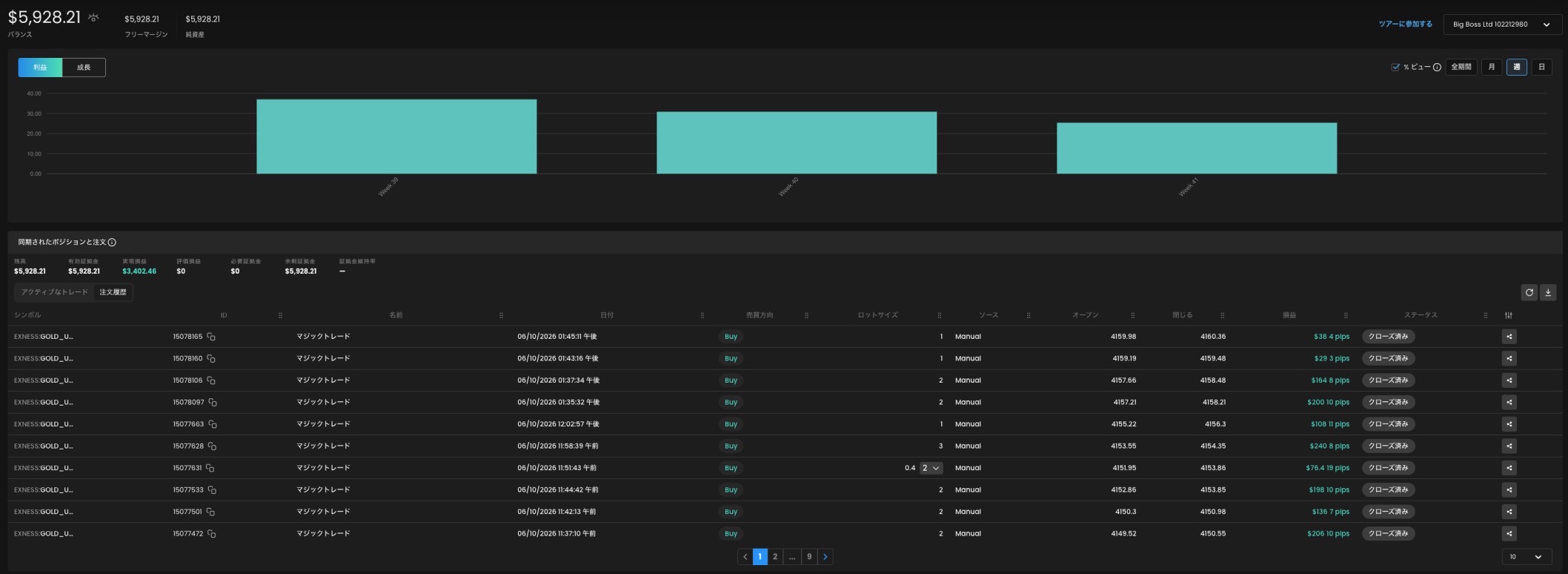This screenshot has width=1568, height=574.
Task: Switch to 利益 chart tab
Action: coord(40,67)
